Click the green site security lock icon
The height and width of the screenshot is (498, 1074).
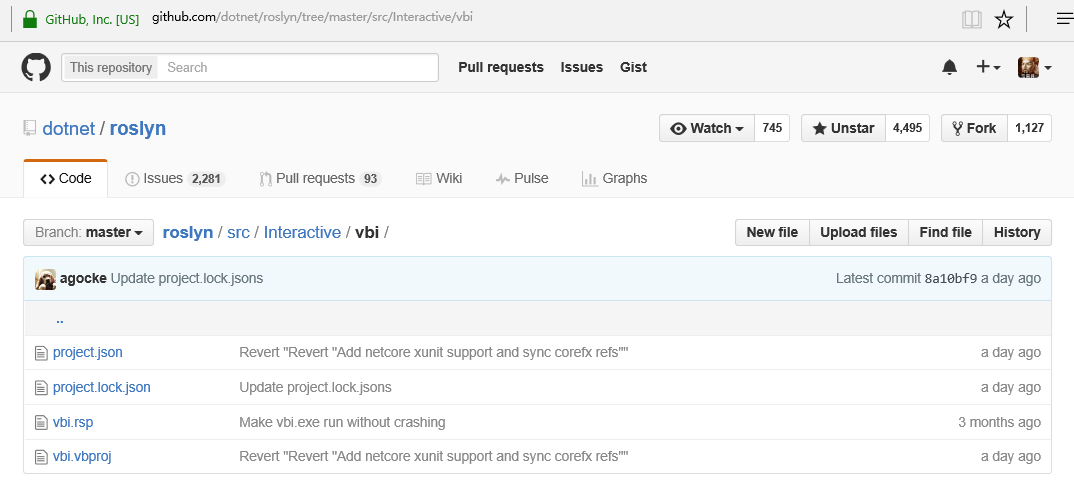point(30,19)
